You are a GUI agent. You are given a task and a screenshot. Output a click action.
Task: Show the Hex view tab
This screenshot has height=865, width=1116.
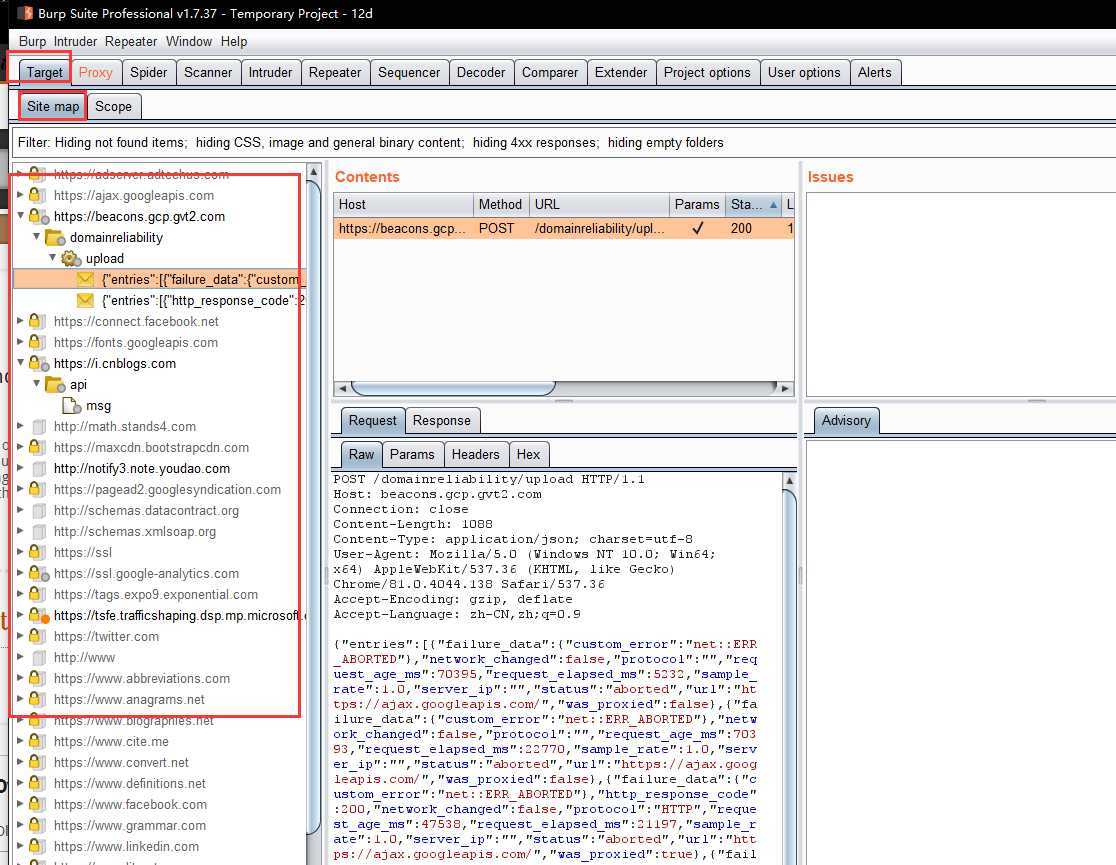click(528, 454)
